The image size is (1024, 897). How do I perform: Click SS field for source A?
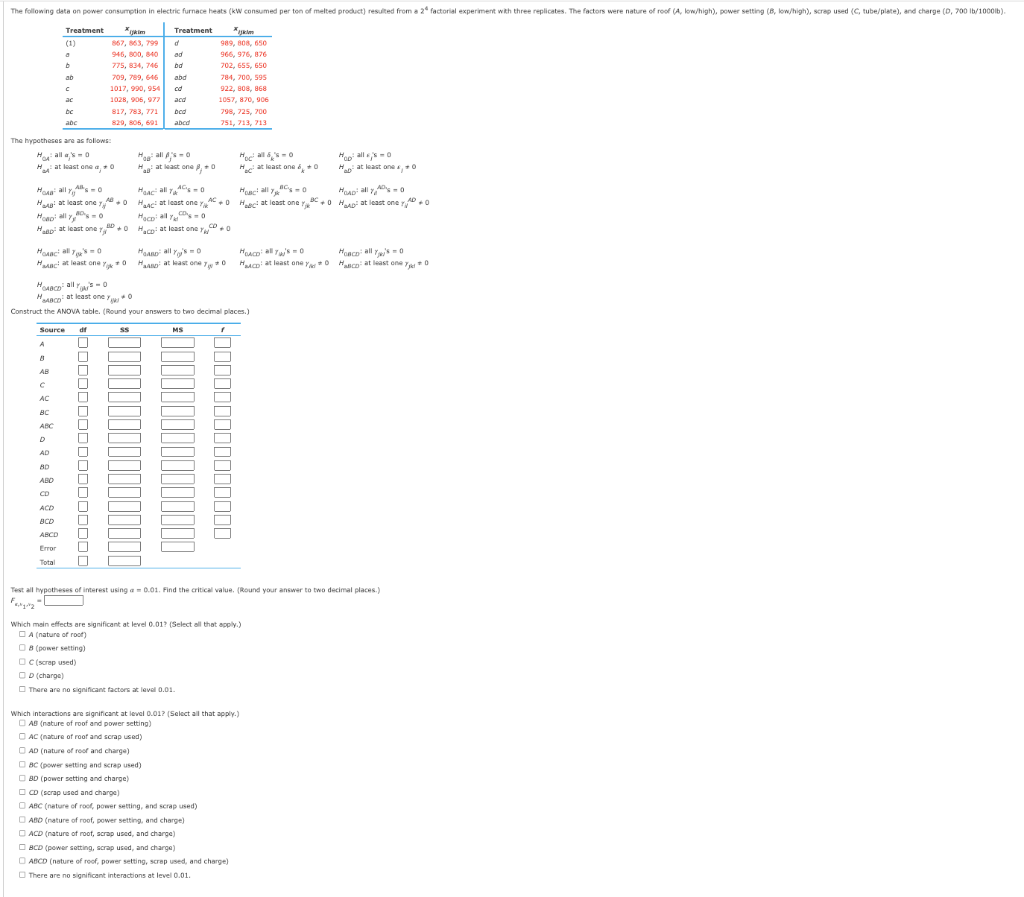pyautogui.click(x=124, y=343)
